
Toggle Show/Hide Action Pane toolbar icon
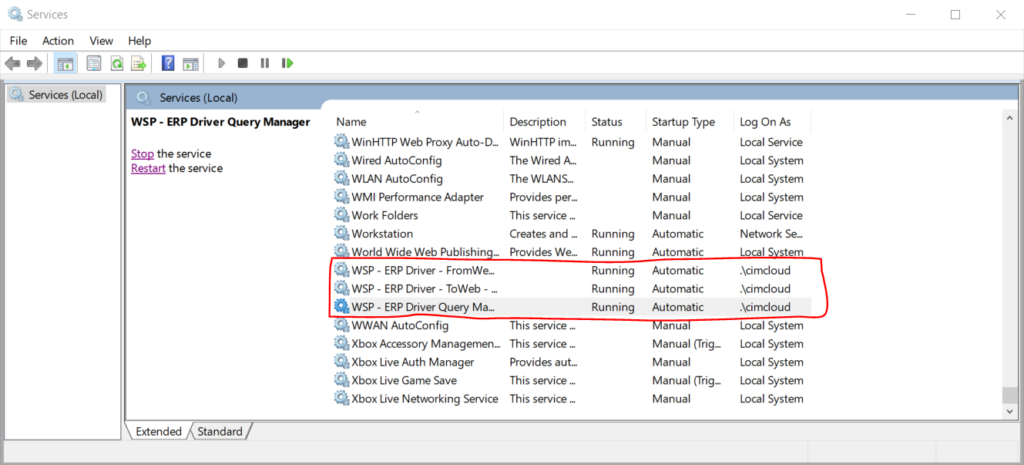[190, 63]
